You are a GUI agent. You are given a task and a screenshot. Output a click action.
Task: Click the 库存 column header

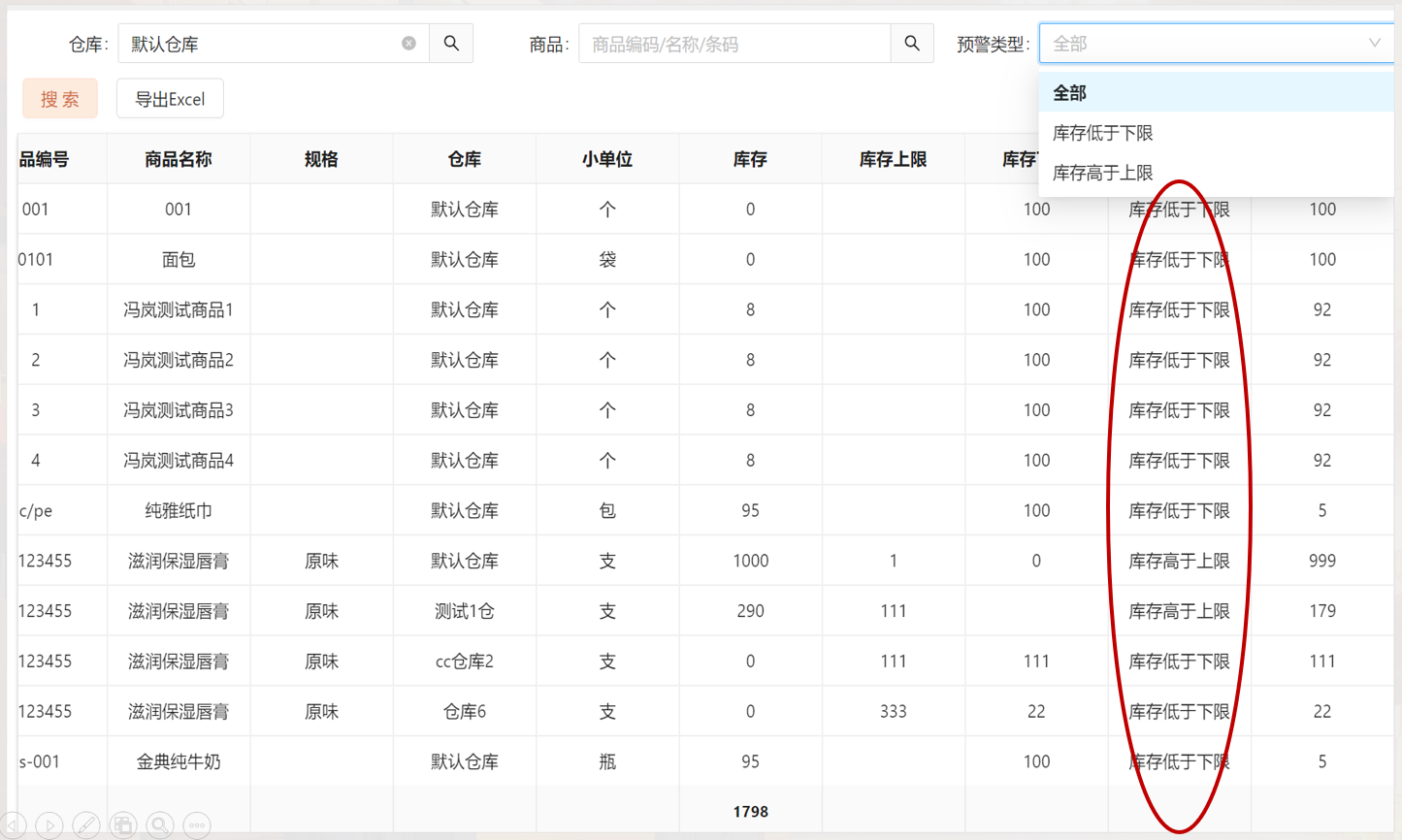point(750,159)
